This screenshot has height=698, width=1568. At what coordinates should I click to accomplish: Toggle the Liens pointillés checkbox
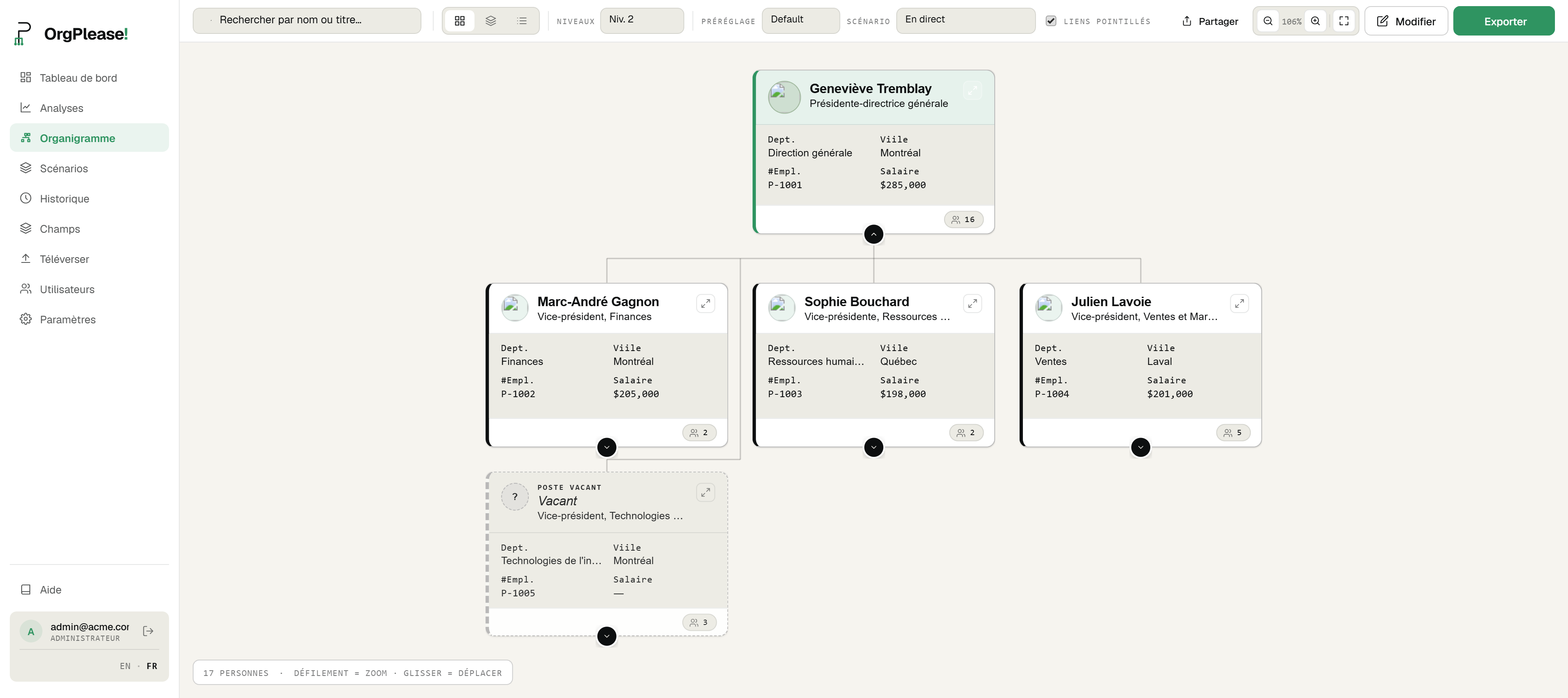tap(1051, 21)
